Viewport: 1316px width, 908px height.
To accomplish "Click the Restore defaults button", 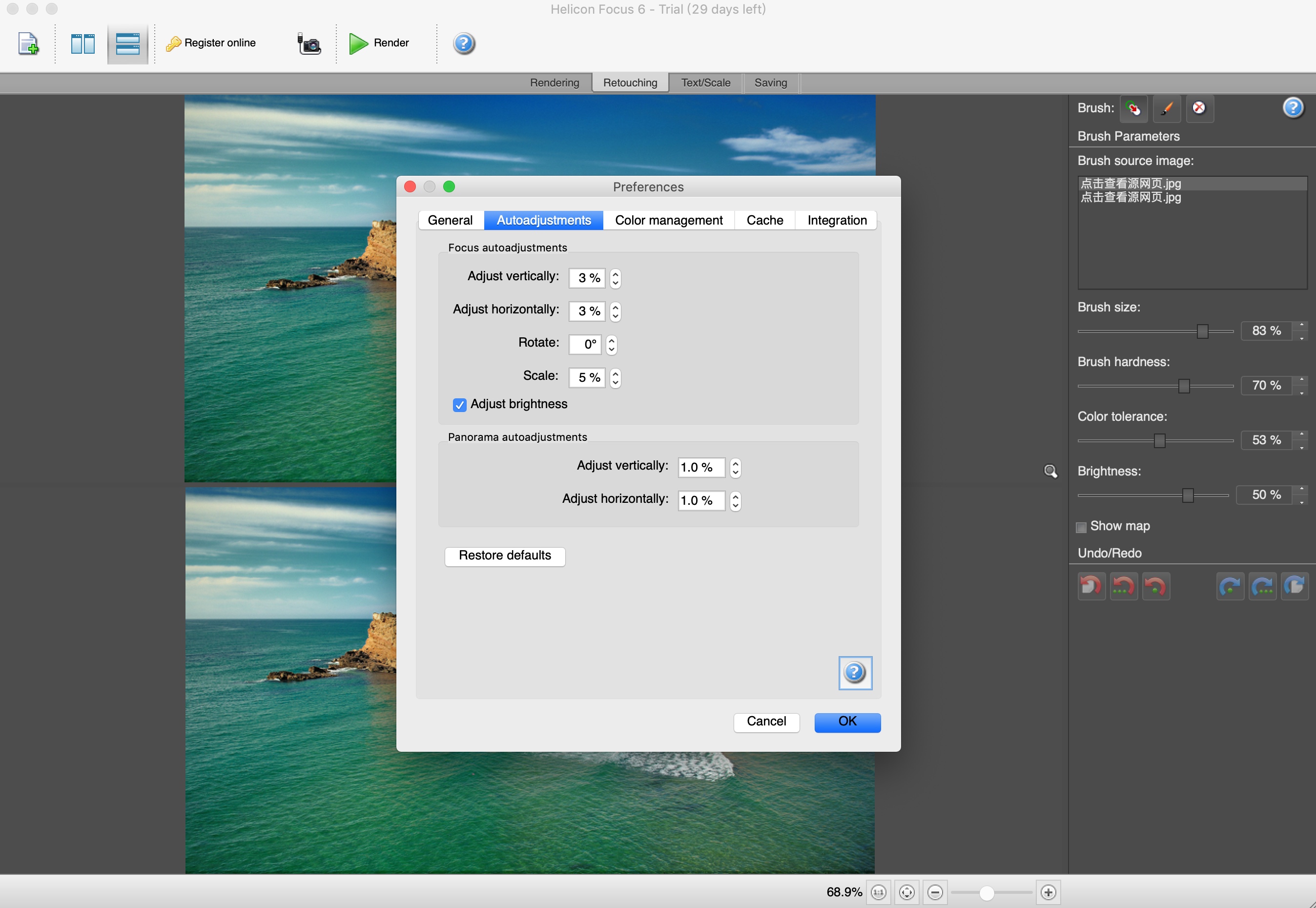I will coord(505,556).
